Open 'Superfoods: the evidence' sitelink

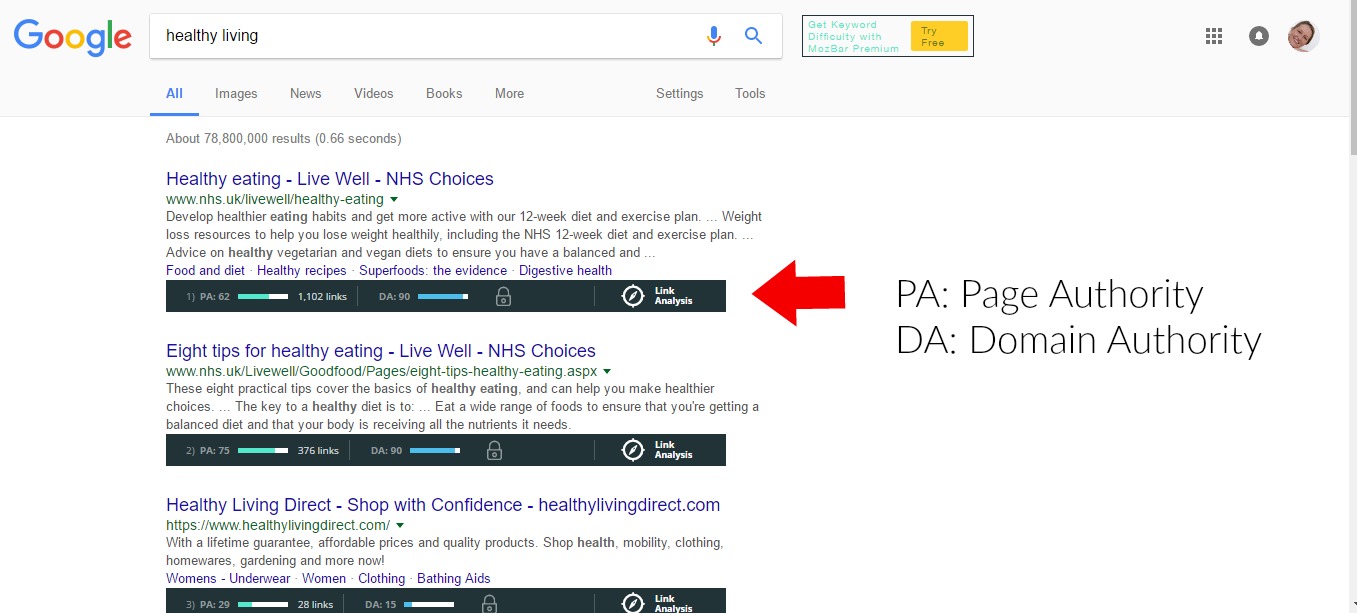[x=433, y=271]
